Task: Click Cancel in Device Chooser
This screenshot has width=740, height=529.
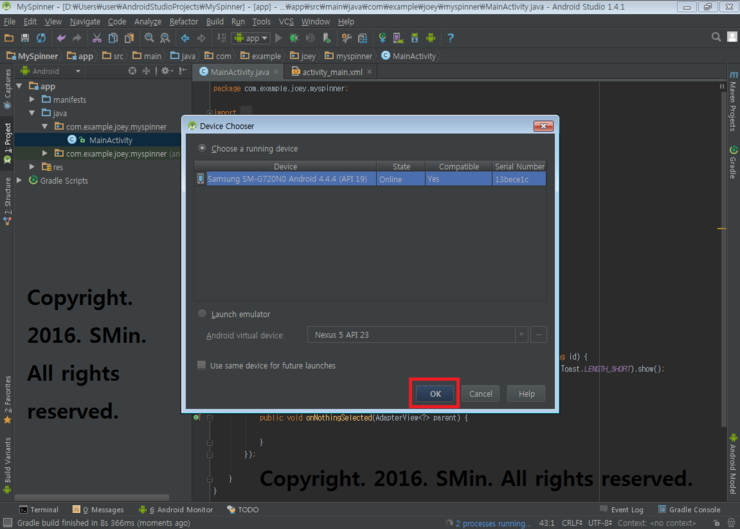Action: tap(480, 394)
